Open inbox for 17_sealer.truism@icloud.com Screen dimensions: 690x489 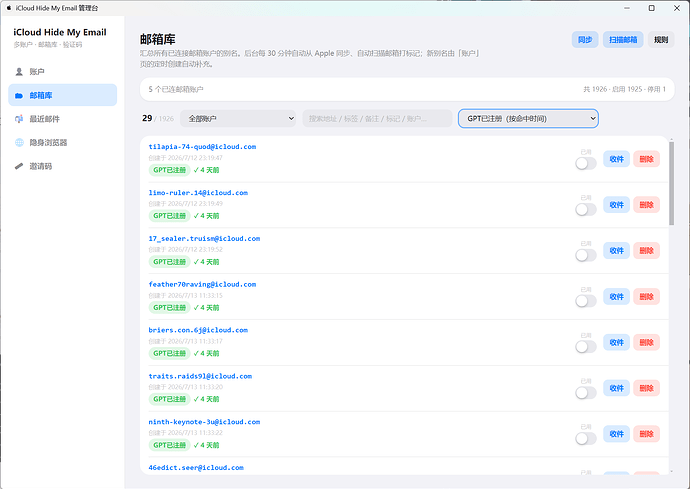[617, 250]
